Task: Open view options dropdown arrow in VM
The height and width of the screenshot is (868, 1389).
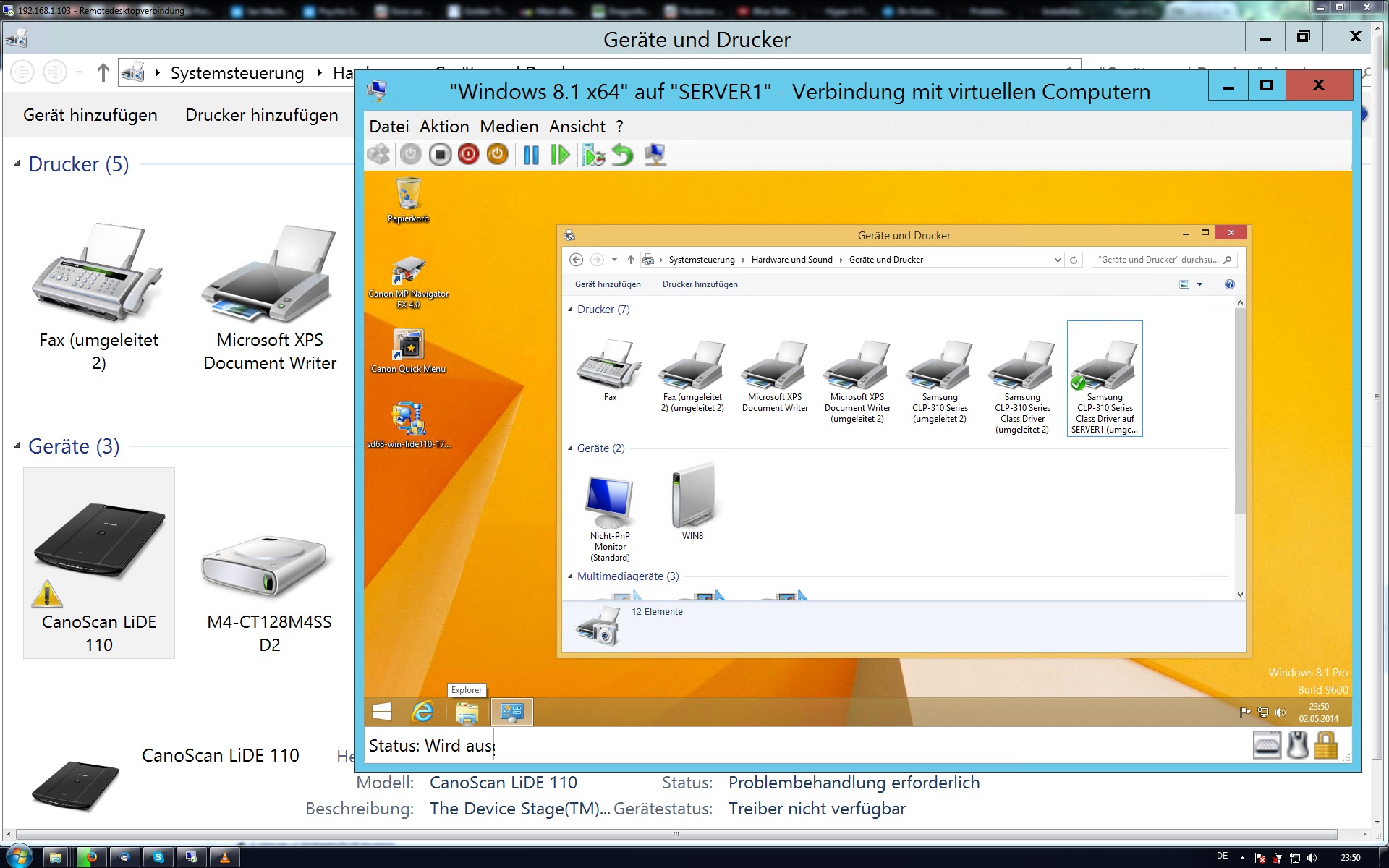Action: coord(1200,284)
